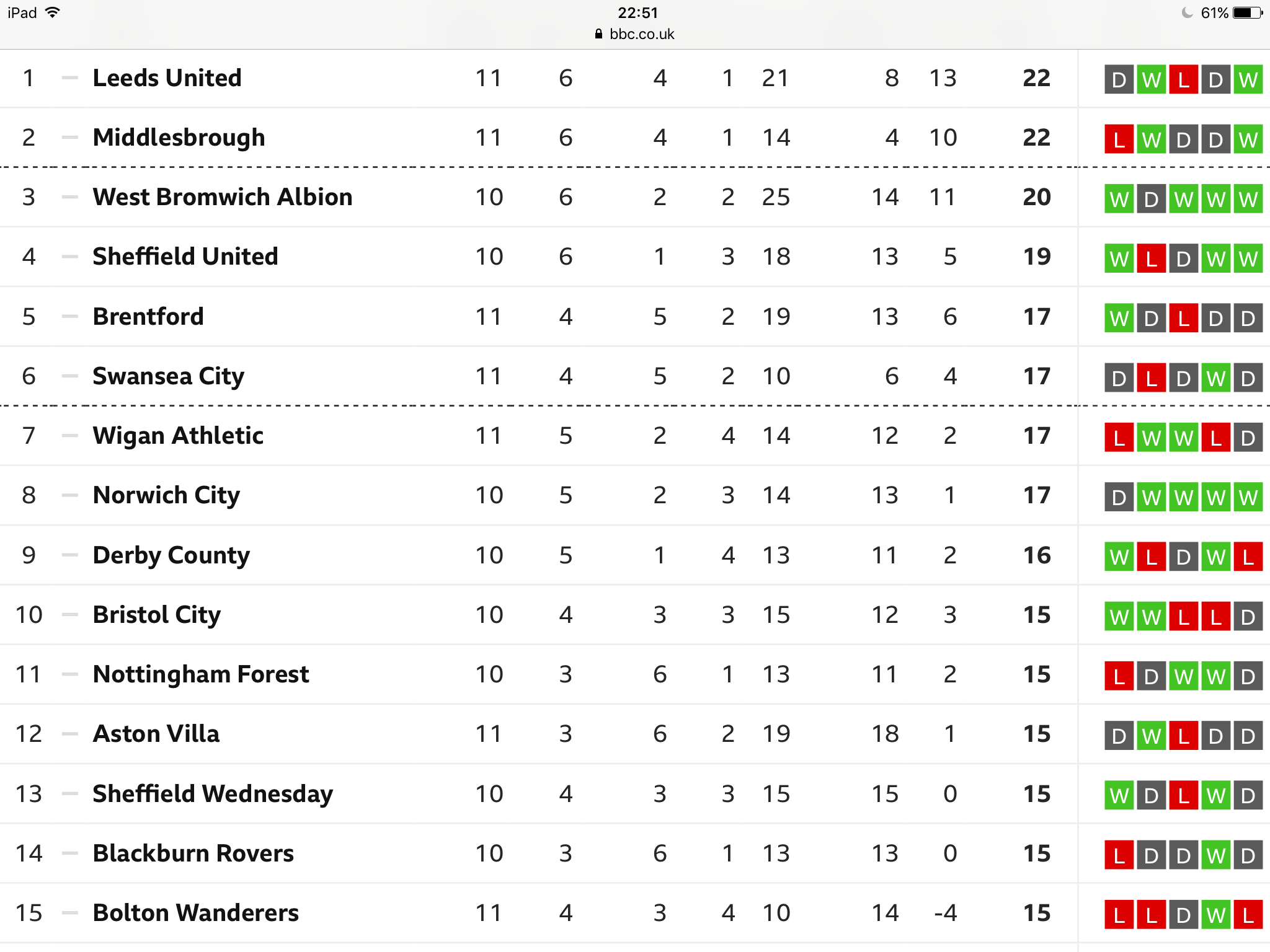This screenshot has width=1270, height=952.
Task: Click Leeds United's red L form badge
Action: coord(1184,79)
